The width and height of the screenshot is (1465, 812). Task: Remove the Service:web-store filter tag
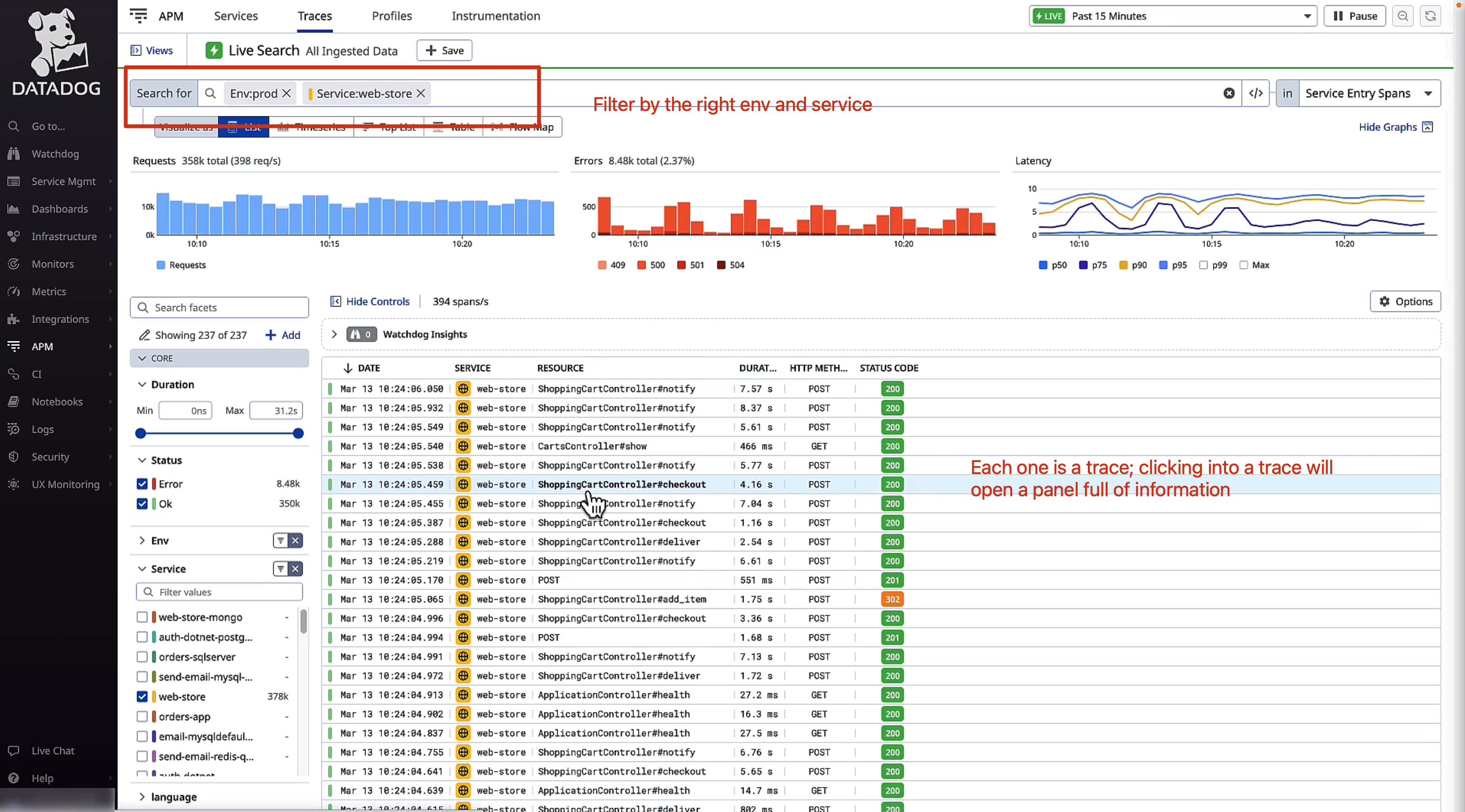(x=421, y=93)
